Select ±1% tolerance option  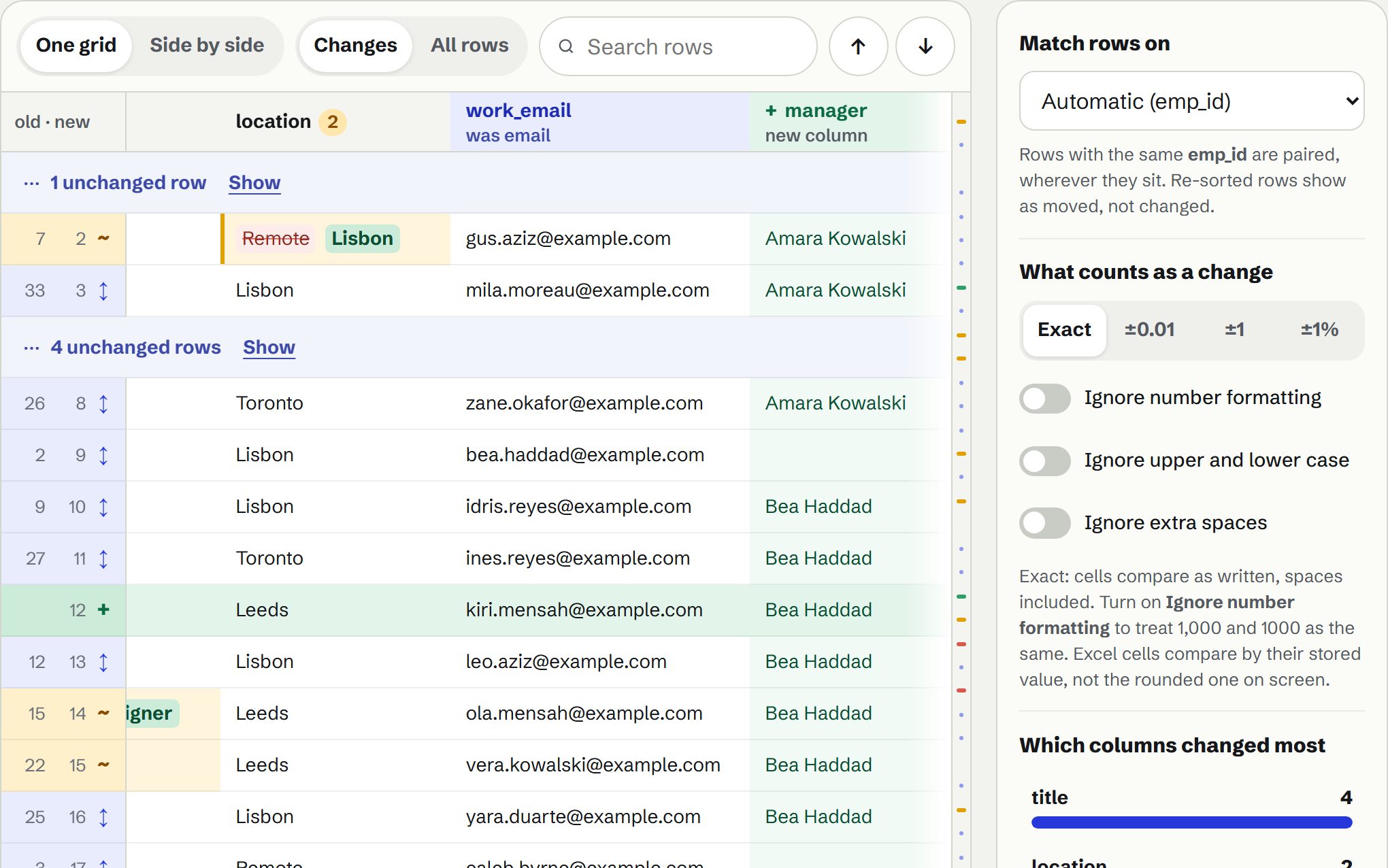(x=1319, y=330)
